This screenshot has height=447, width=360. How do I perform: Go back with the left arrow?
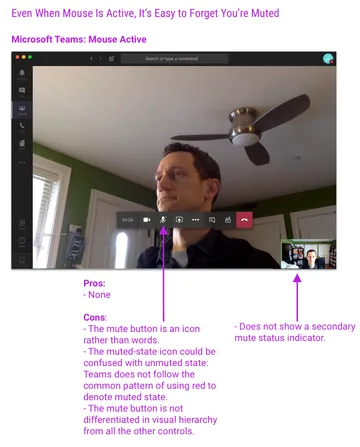(91, 59)
